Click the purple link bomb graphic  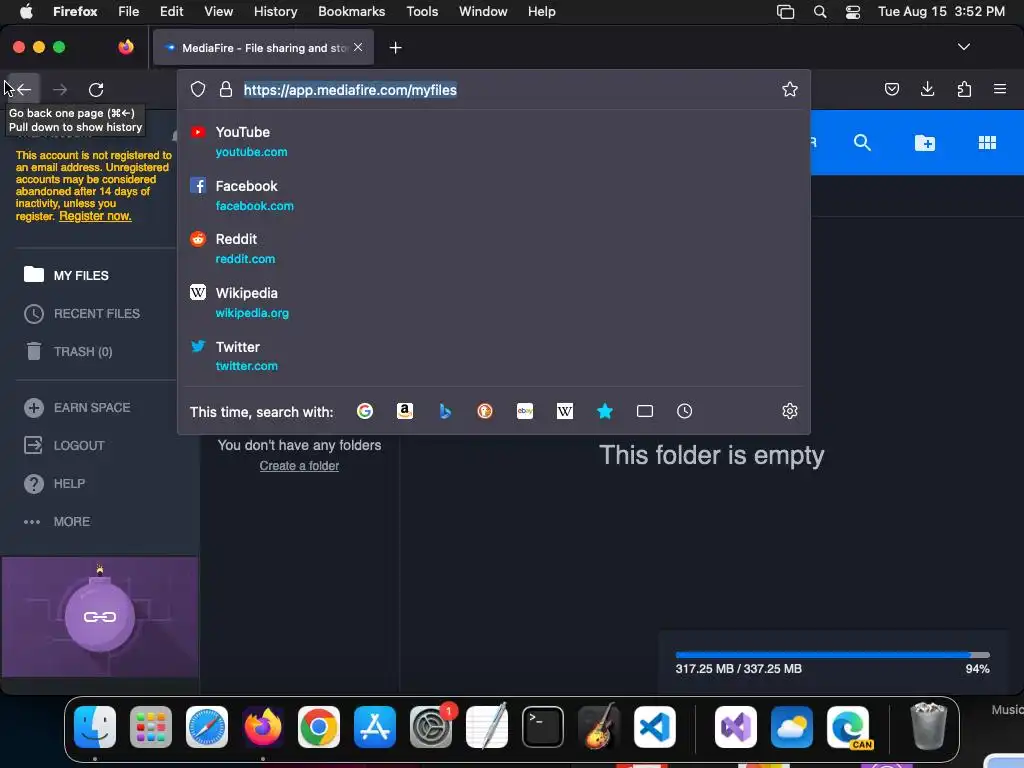click(x=100, y=616)
